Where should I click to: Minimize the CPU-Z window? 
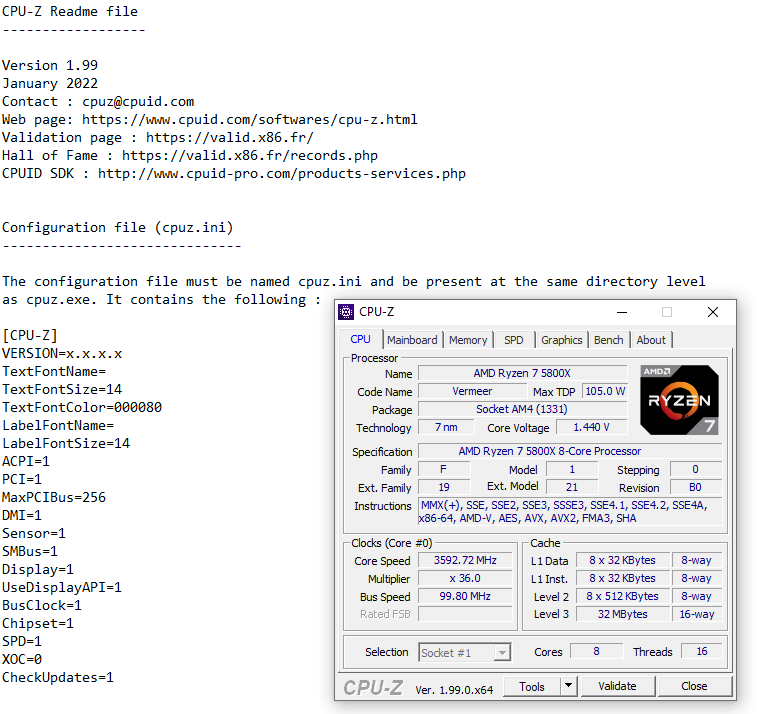tap(622, 312)
